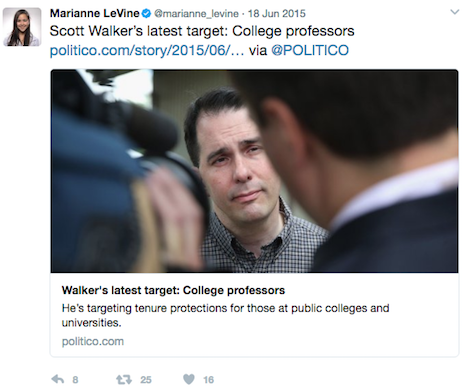Click the word via in tweet text
Viewport: 468px width, 392px height.
point(258,50)
